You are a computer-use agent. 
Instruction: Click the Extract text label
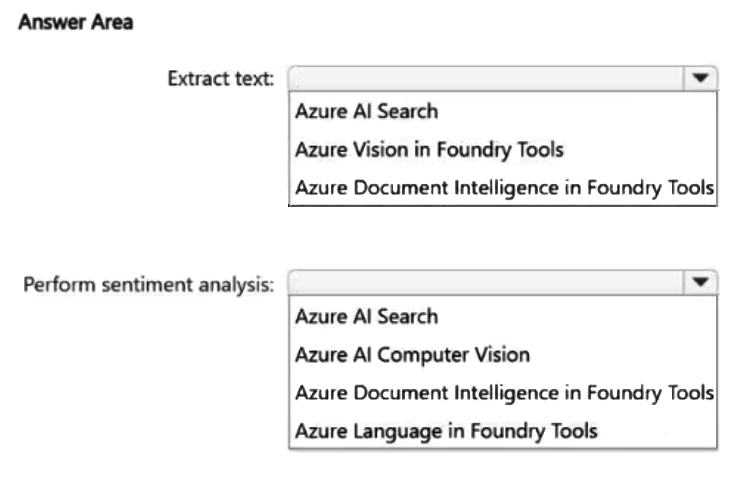(x=221, y=78)
